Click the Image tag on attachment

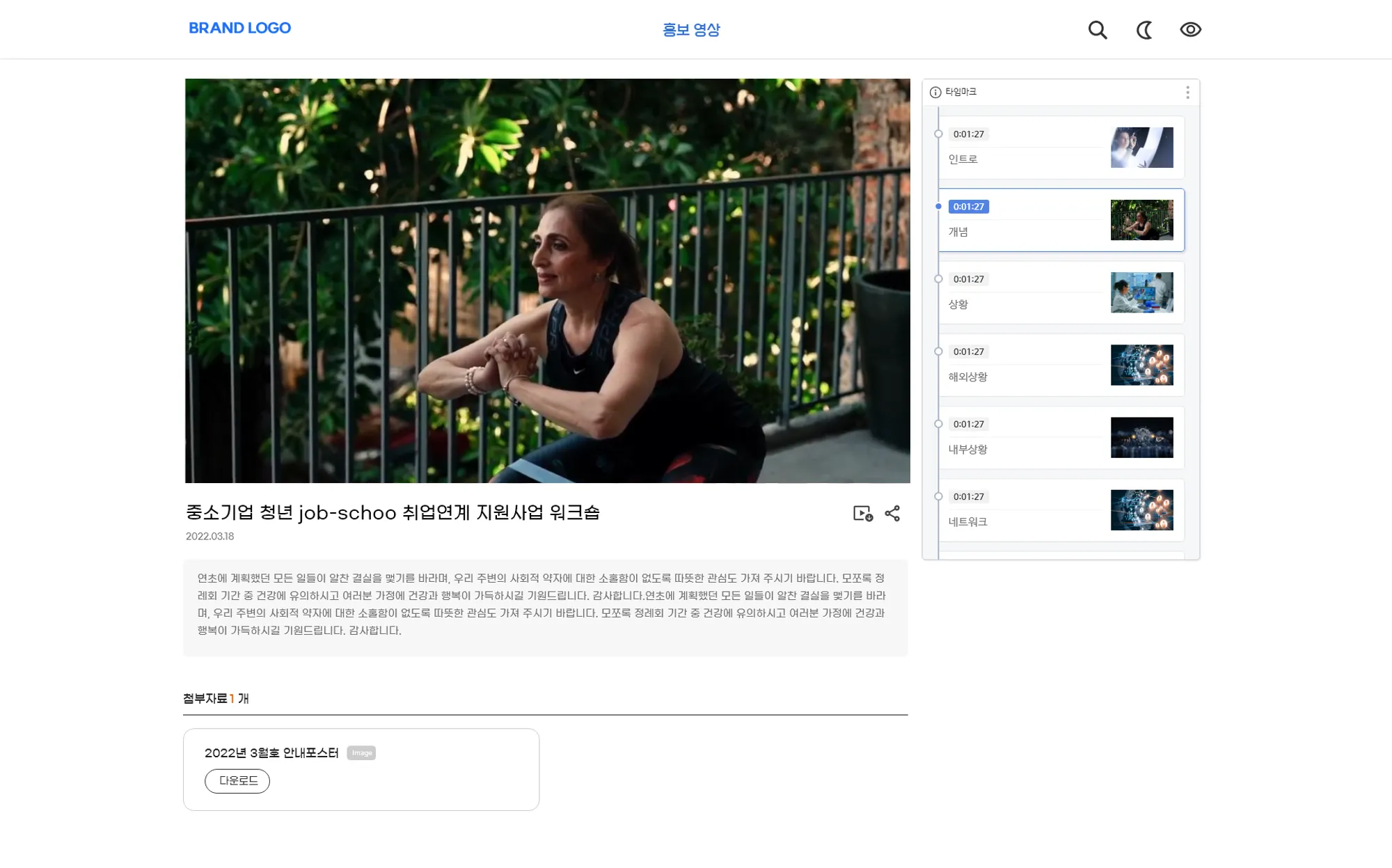(361, 753)
